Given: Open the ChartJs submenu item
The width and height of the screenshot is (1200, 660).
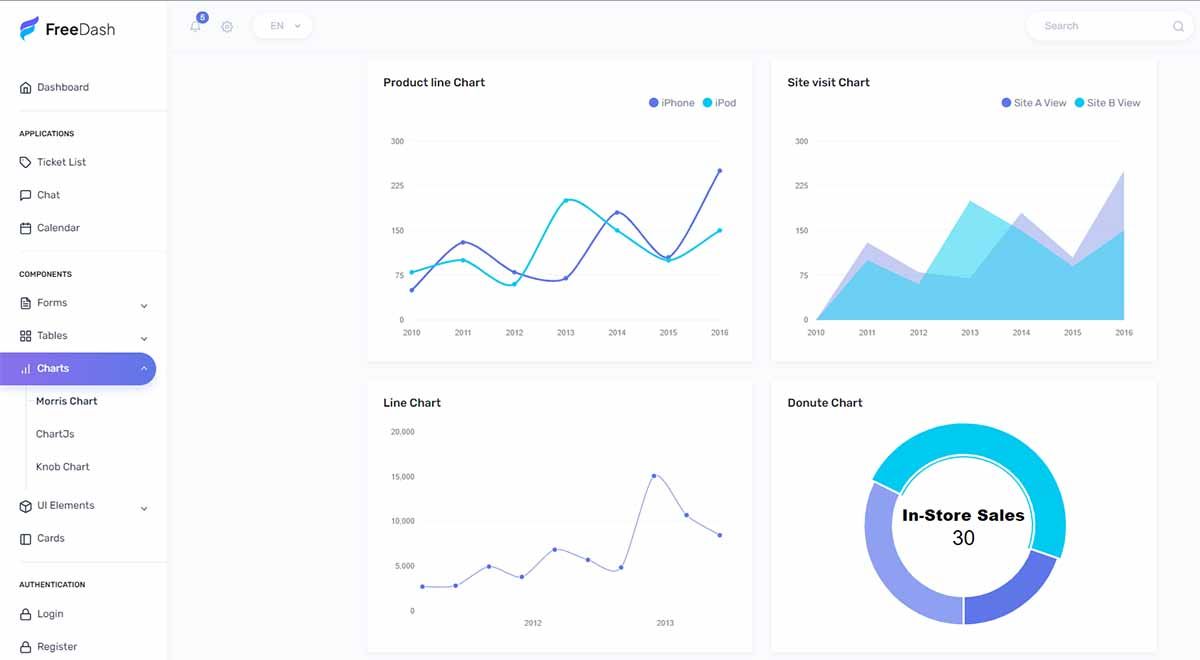Looking at the screenshot, I should (57, 433).
